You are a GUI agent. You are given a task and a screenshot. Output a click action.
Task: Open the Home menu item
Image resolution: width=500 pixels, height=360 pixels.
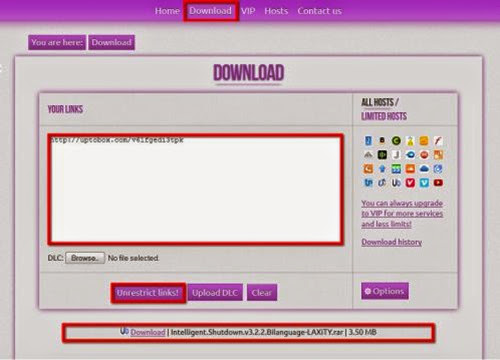pyautogui.click(x=167, y=11)
